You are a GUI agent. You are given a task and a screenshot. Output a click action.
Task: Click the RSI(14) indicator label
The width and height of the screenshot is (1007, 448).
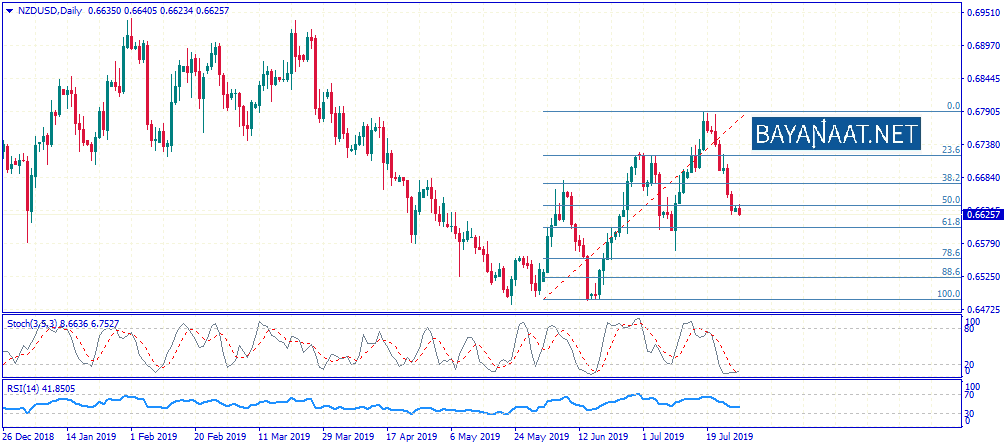tap(22, 387)
